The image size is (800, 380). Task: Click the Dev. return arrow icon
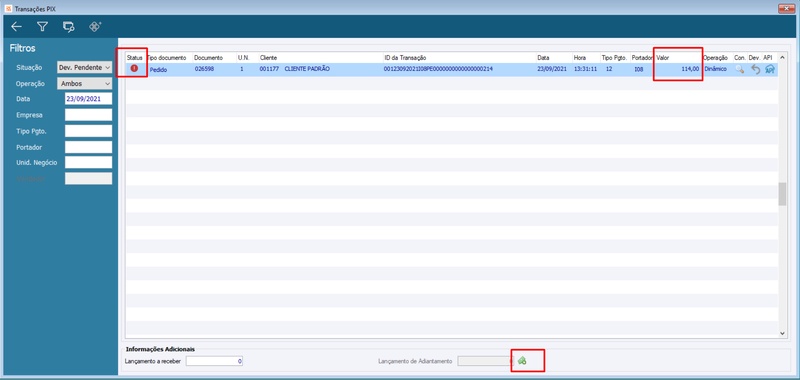(x=756, y=70)
